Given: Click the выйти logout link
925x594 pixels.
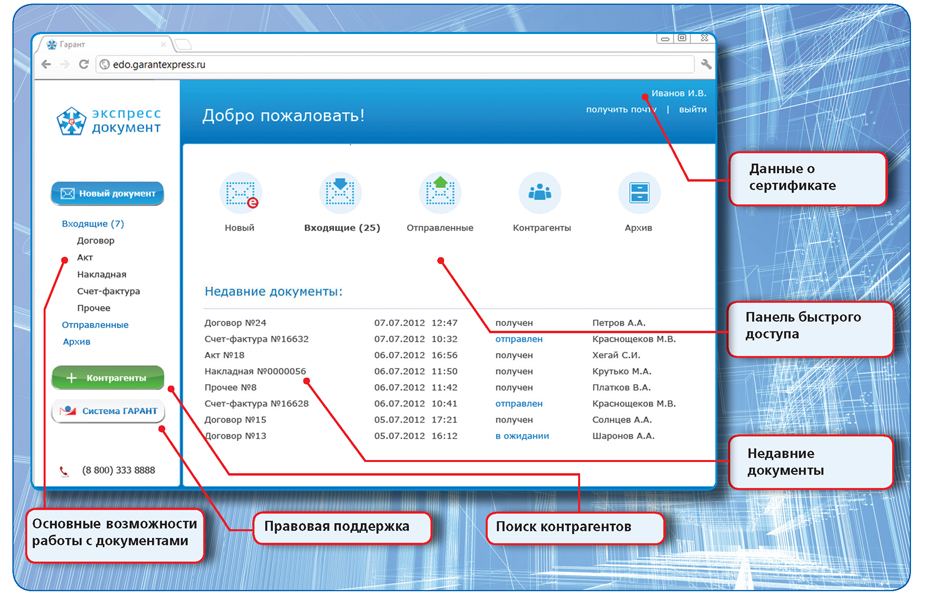Looking at the screenshot, I should coord(693,109).
